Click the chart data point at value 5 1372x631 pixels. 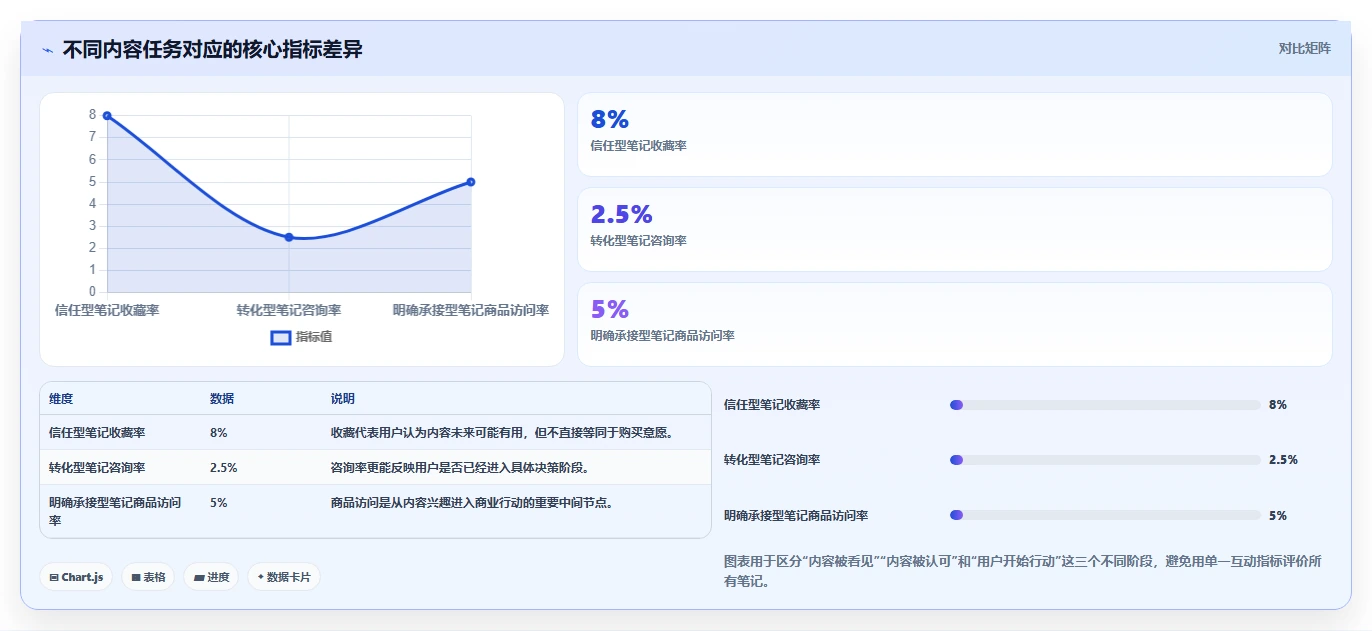coord(471,182)
